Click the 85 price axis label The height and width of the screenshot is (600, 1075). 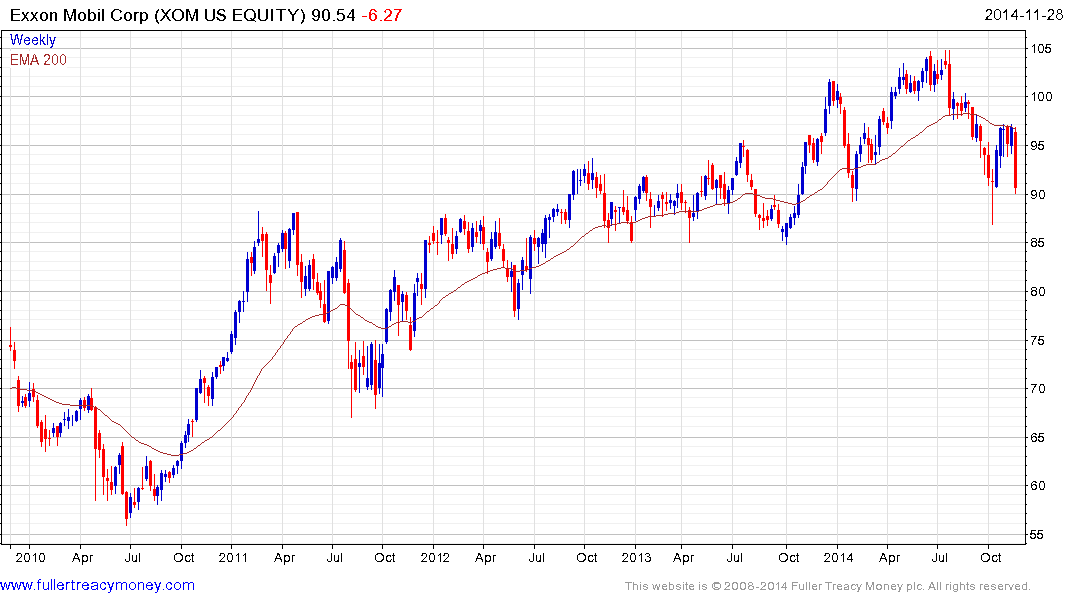pyautogui.click(x=1038, y=243)
